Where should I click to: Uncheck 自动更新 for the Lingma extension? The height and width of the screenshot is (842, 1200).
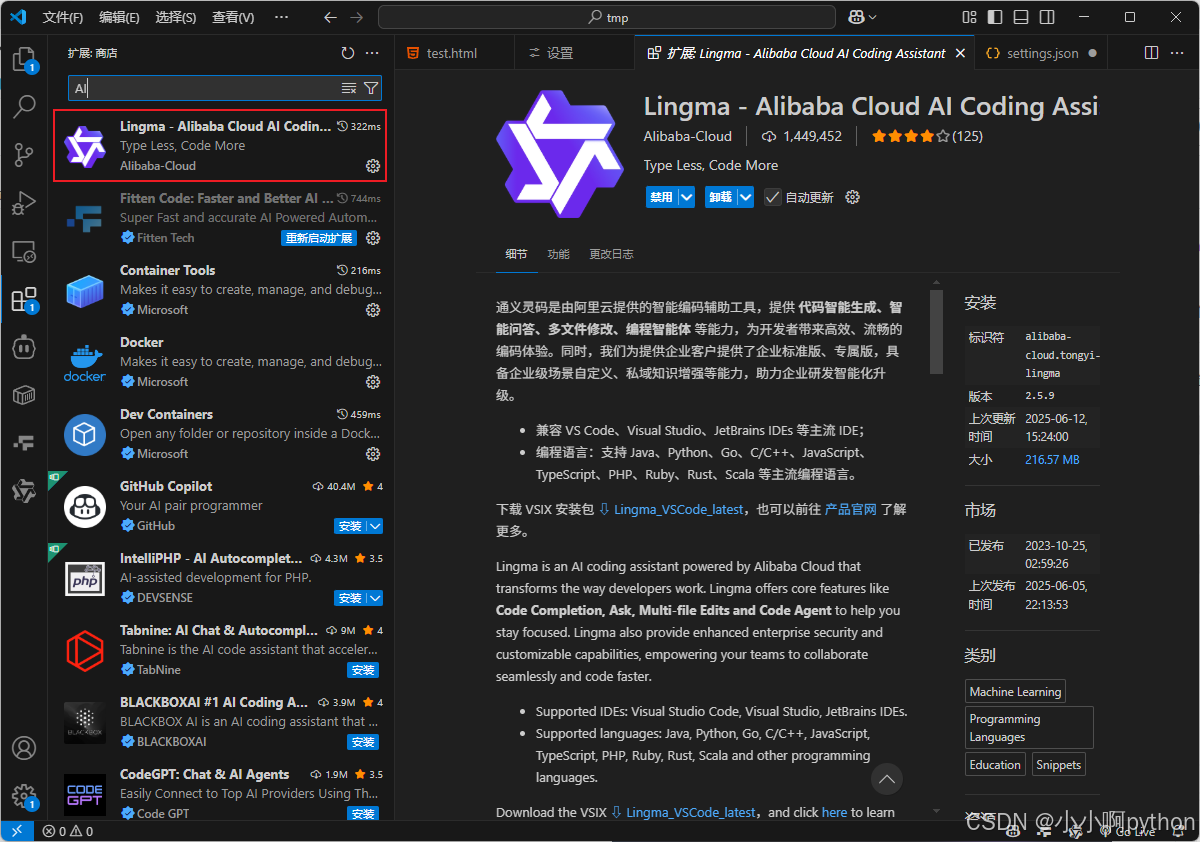pyautogui.click(x=773, y=196)
